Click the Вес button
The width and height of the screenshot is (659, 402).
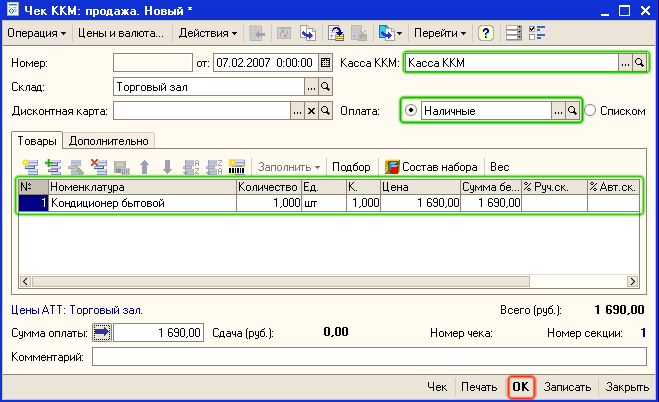click(x=500, y=167)
